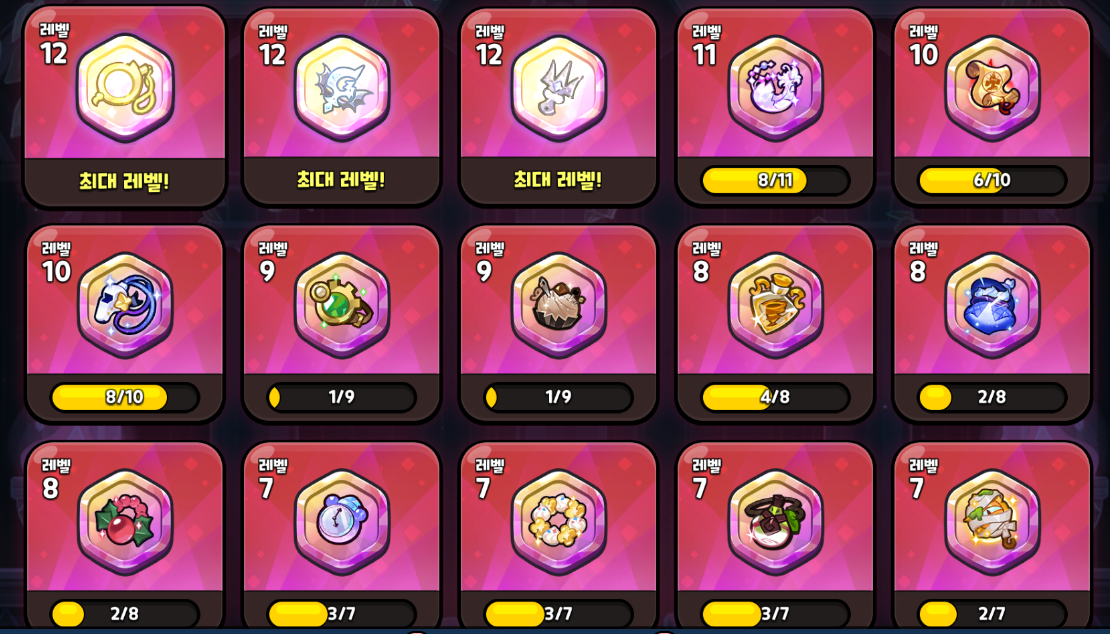Select the purple seahorse treasure icon
Viewport: 1110px width, 634px height.
(x=775, y=88)
